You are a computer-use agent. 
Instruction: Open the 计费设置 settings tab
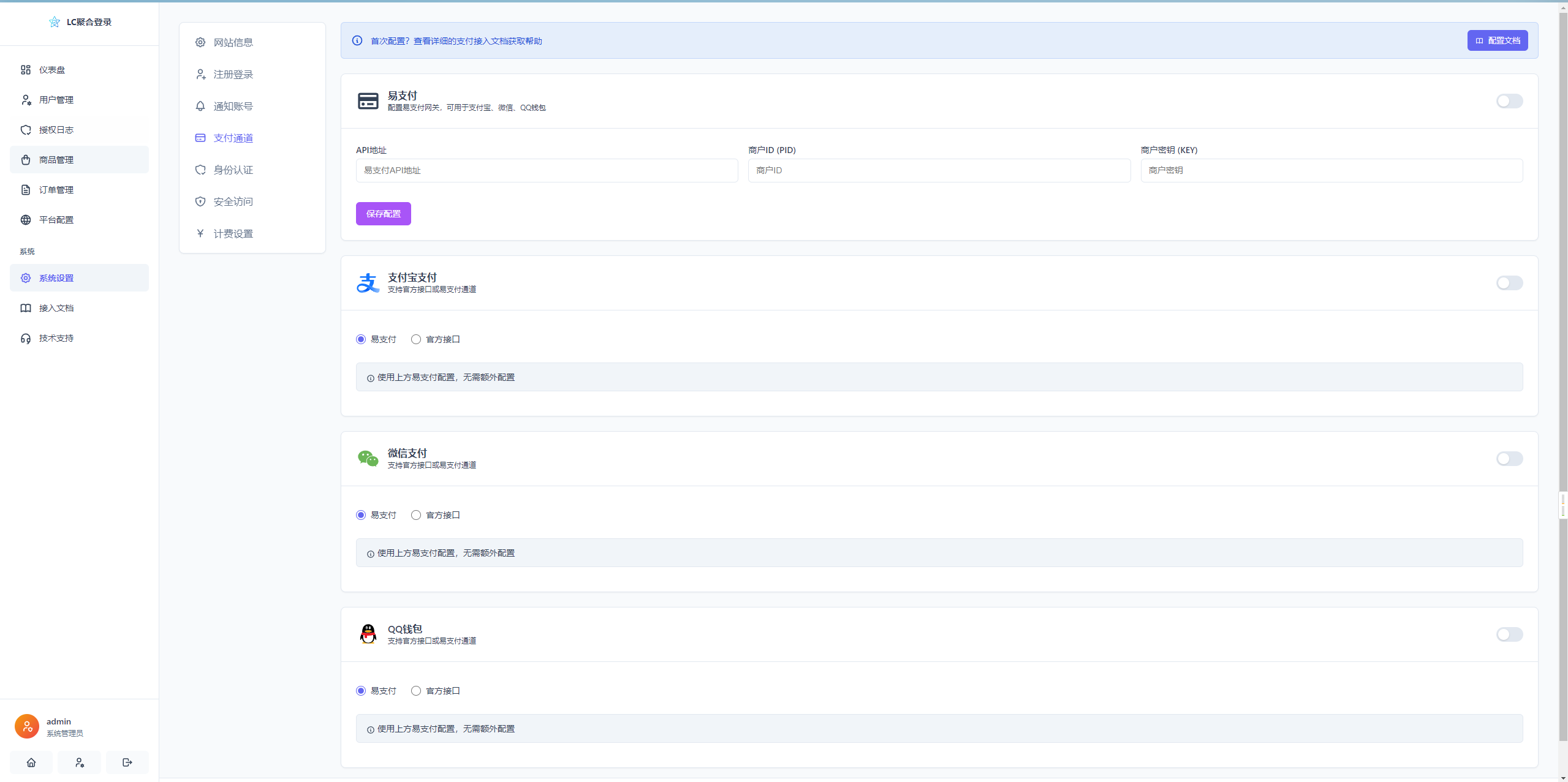[233, 234]
